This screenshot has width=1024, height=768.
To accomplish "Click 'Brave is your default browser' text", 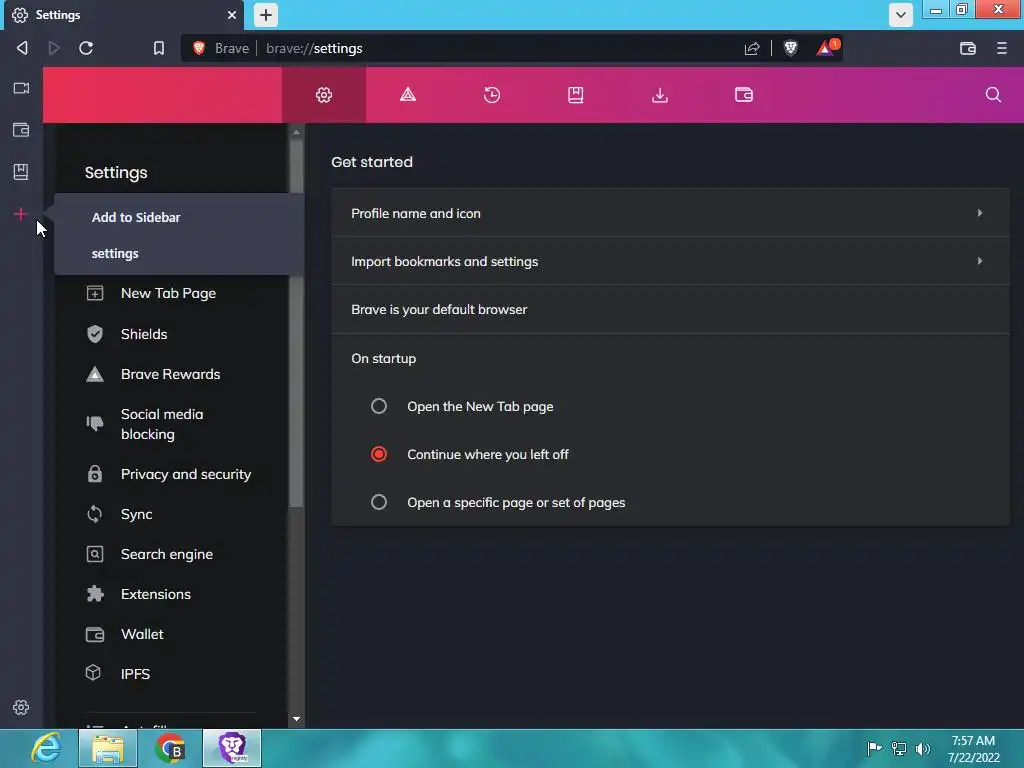I will (439, 310).
